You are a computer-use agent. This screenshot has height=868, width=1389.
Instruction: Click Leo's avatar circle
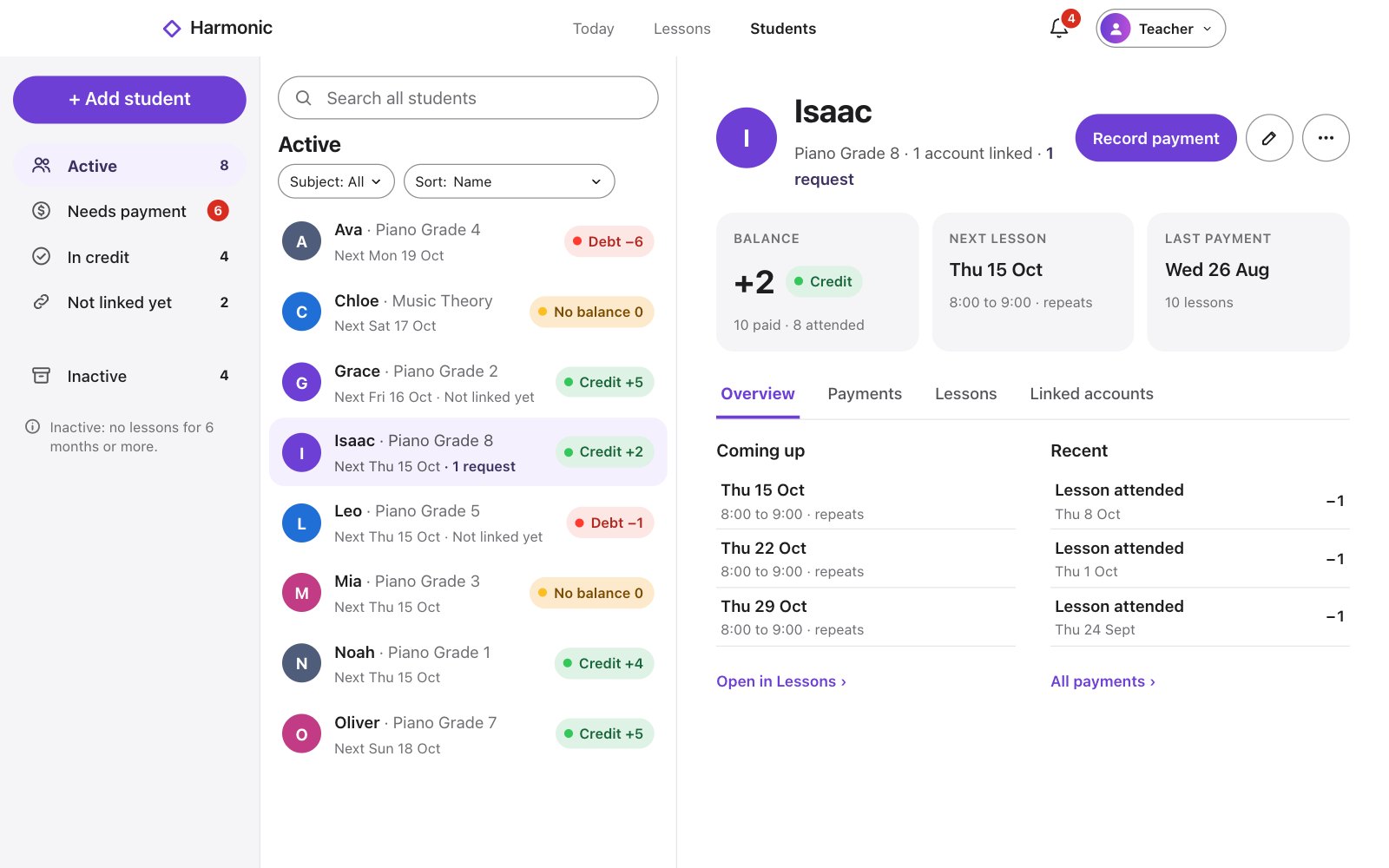[302, 523]
